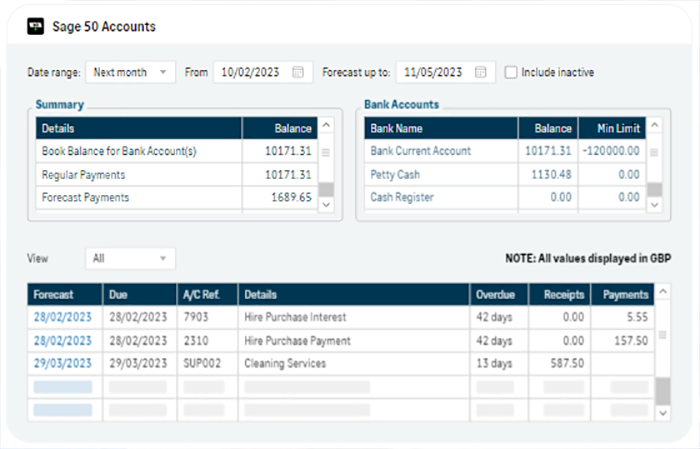
Task: Open the View All dropdown
Action: (130, 258)
